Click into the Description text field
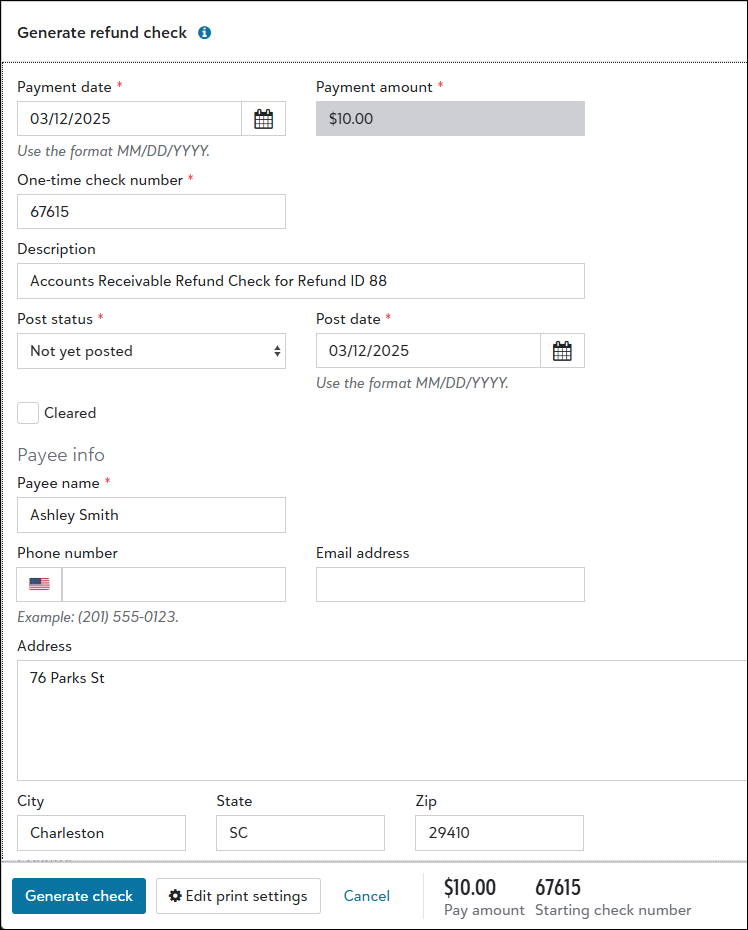This screenshot has width=748, height=930. 301,281
